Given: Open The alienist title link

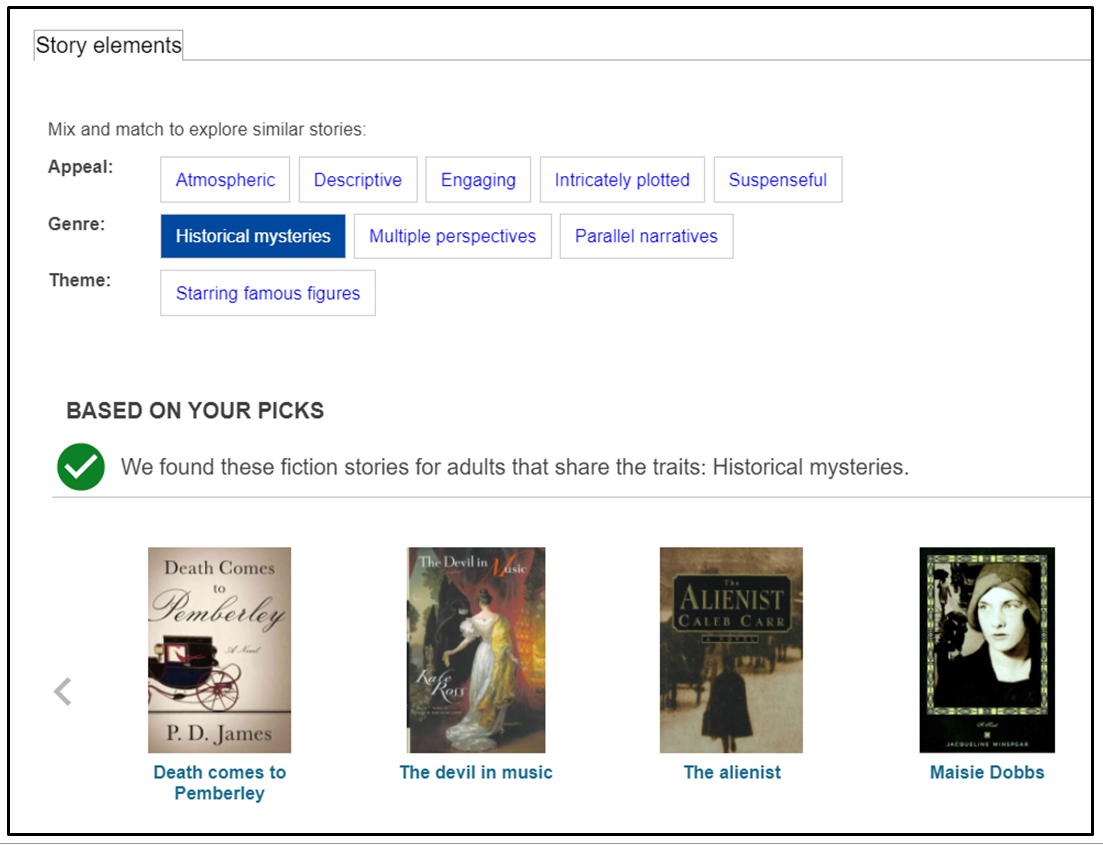Looking at the screenshot, I should [x=731, y=772].
